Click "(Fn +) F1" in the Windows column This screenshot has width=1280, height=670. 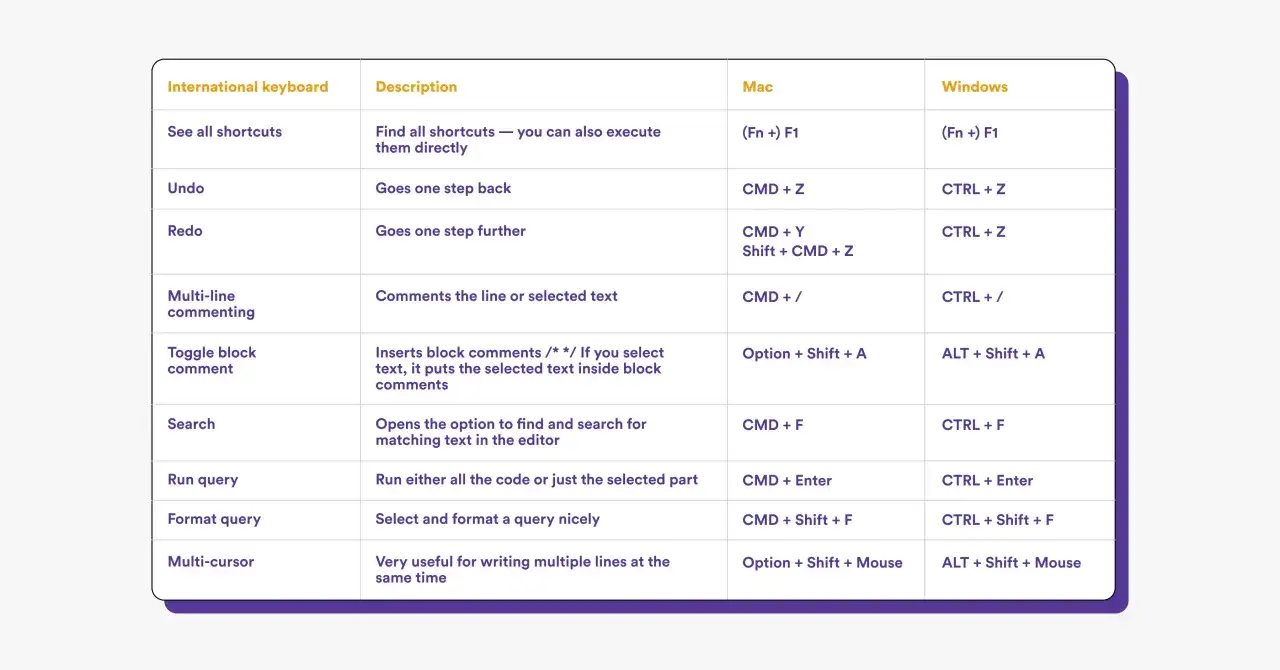coord(970,132)
